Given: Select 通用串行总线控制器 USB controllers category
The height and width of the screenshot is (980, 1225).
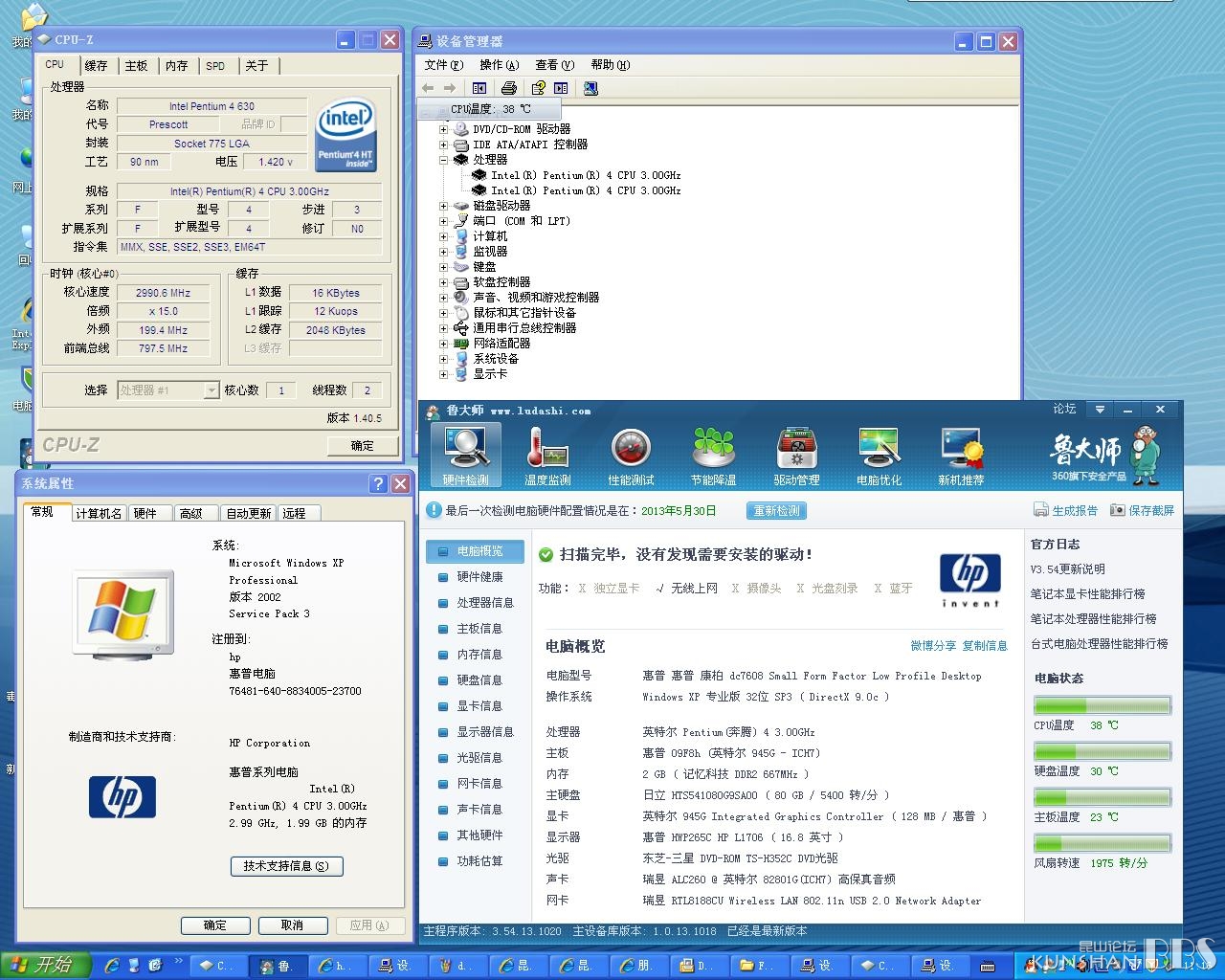Looking at the screenshot, I should coord(524,328).
